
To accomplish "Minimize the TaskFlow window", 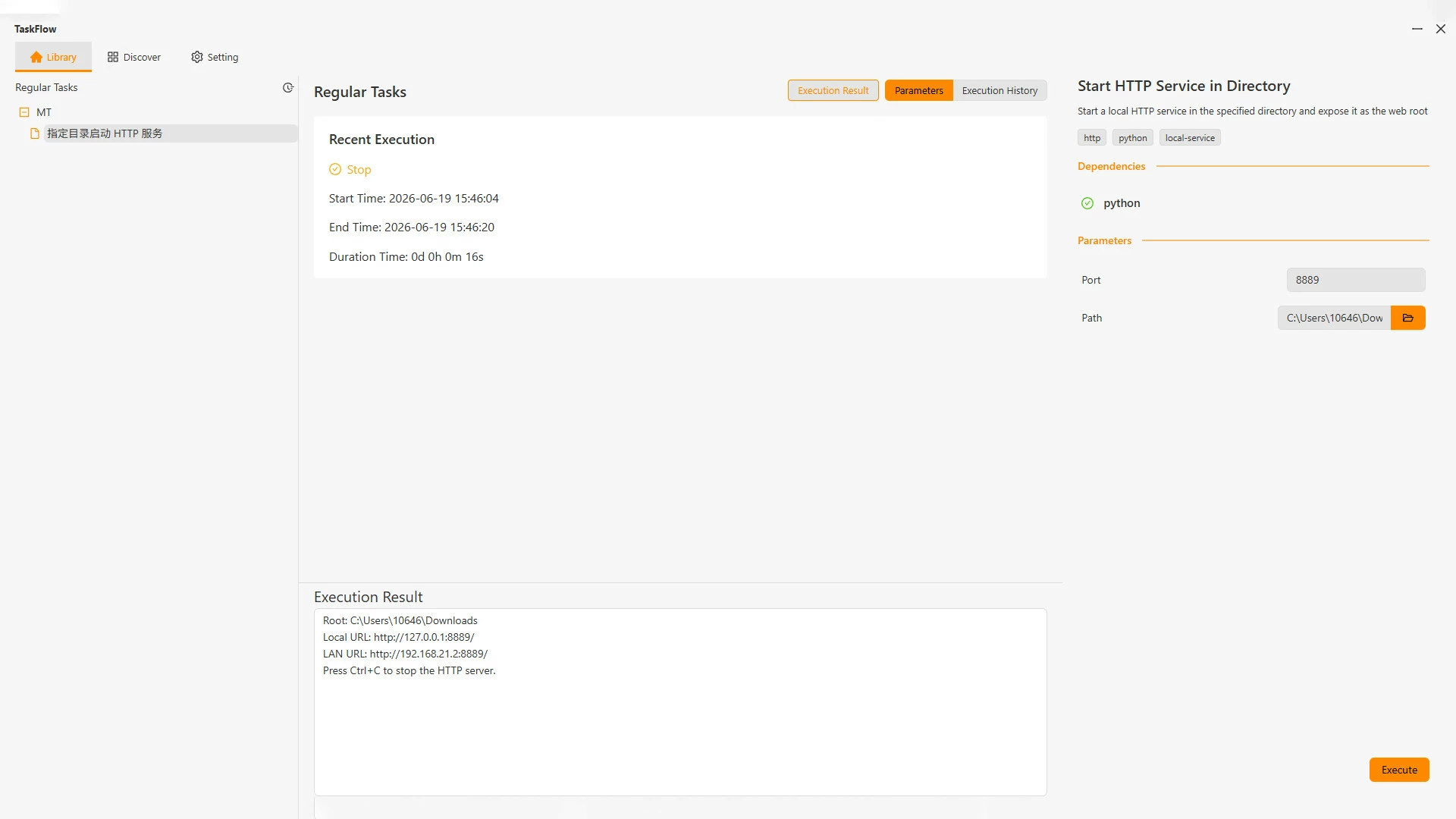I will click(x=1417, y=29).
